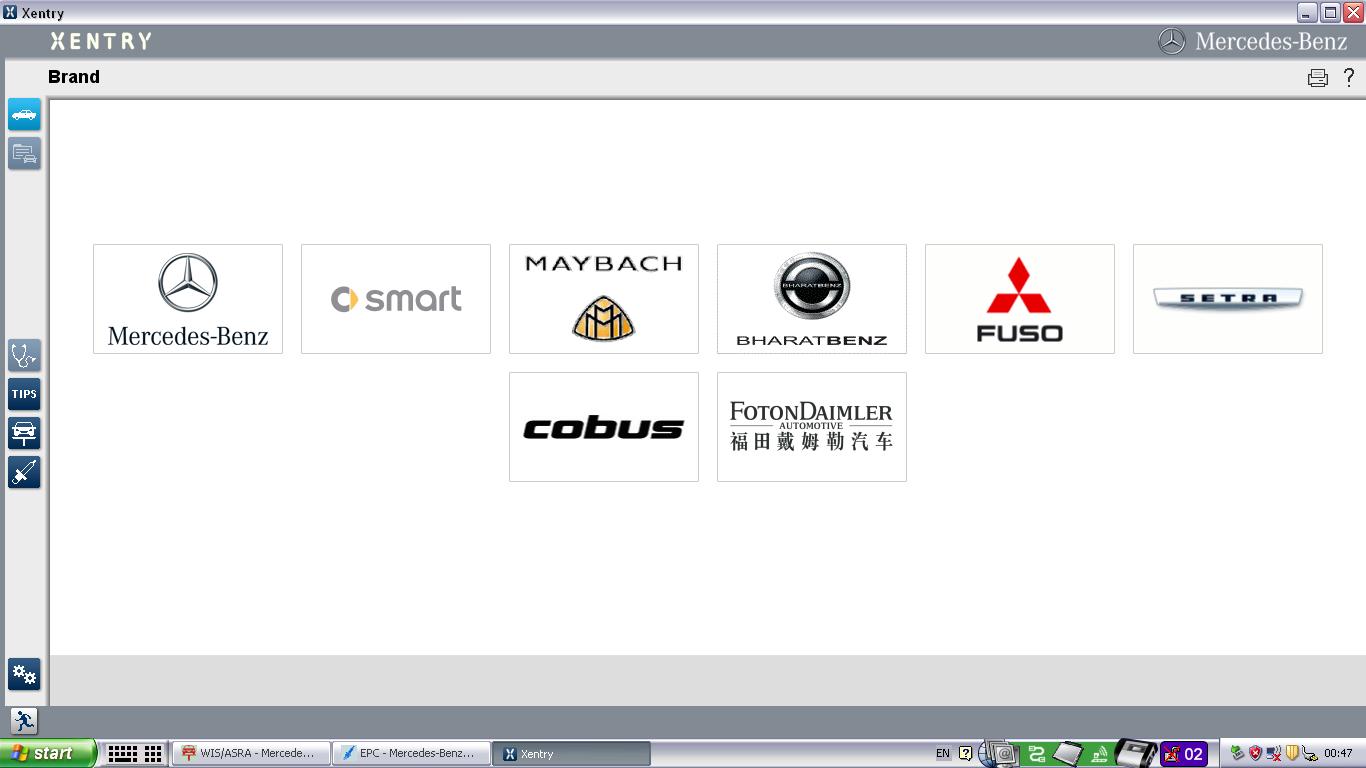Select the Mercedes-Benz brand tile
The image size is (1366, 768).
tap(188, 299)
